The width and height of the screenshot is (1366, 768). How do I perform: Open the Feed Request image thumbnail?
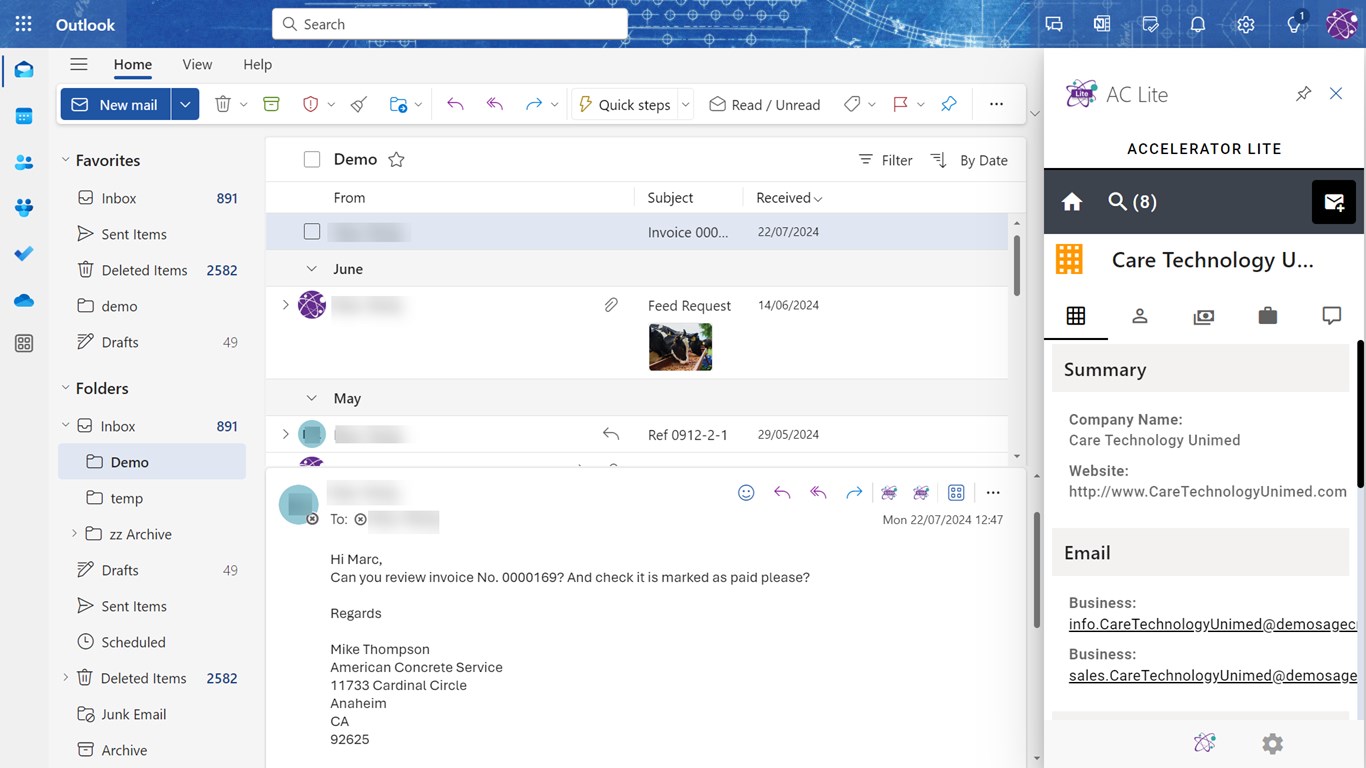680,347
